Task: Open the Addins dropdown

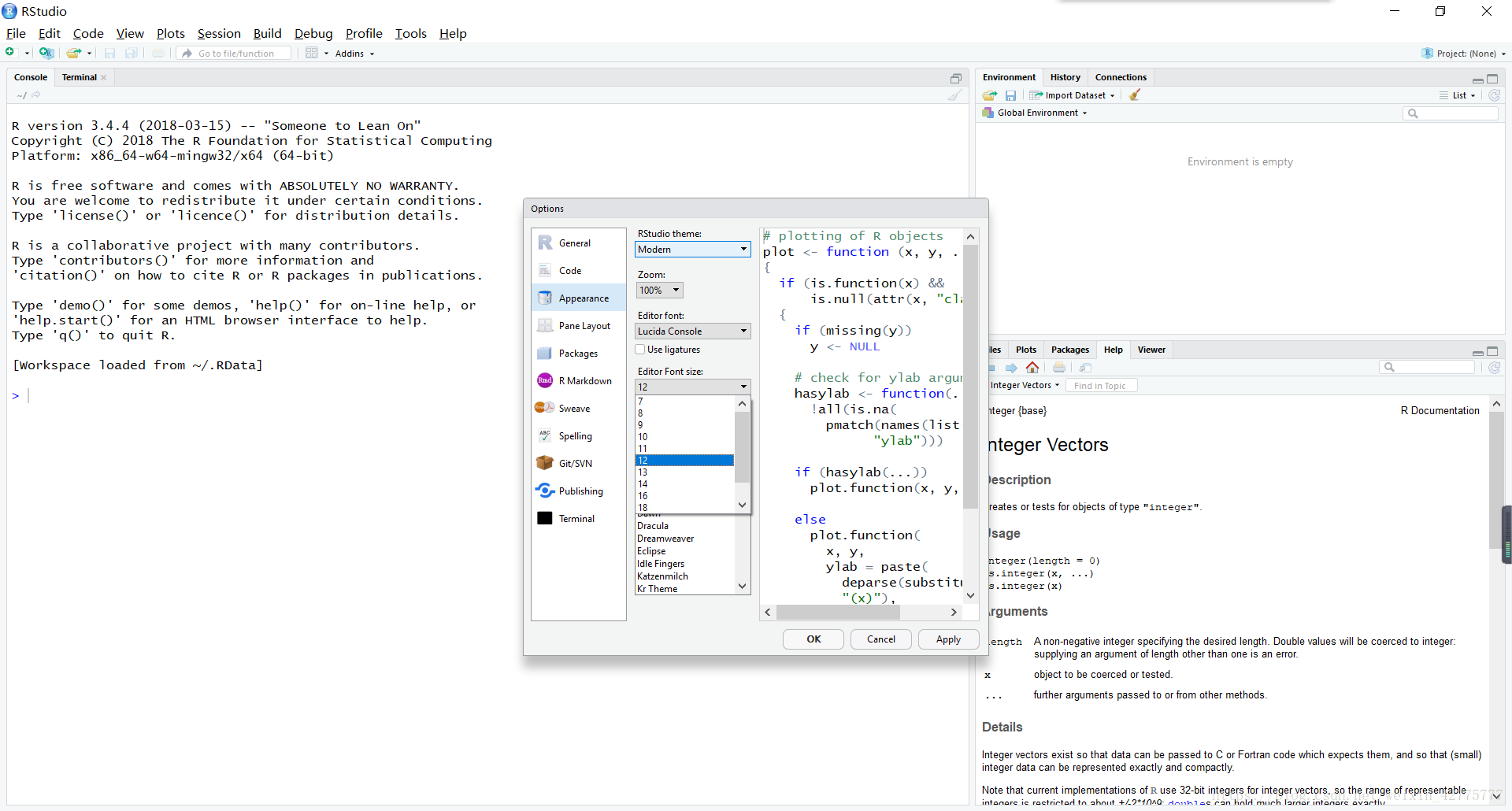Action: click(x=354, y=54)
